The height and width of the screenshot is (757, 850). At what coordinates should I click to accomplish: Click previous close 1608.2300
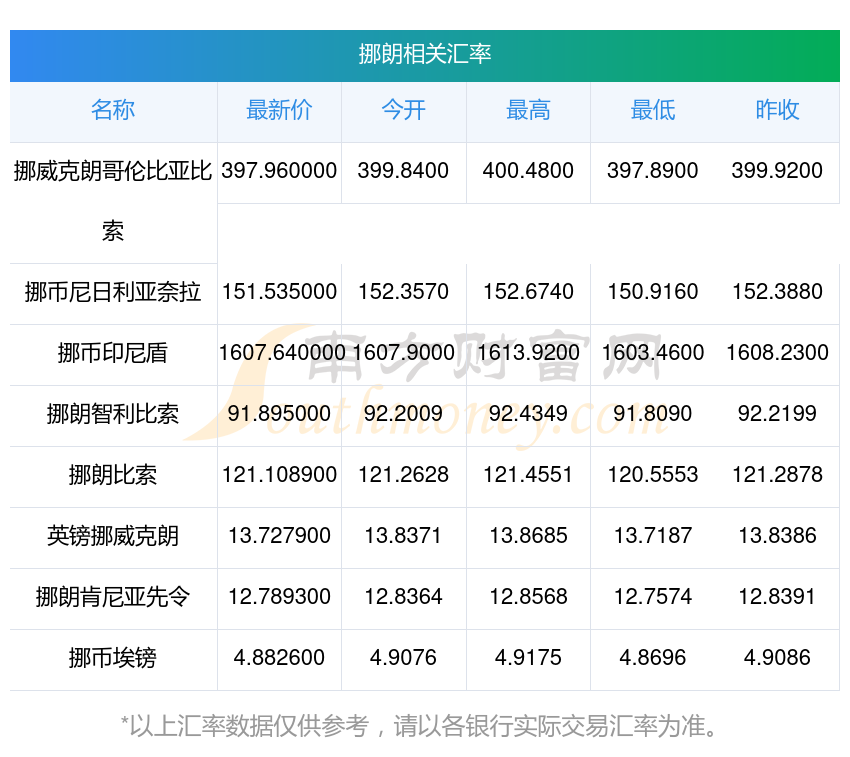tap(777, 353)
